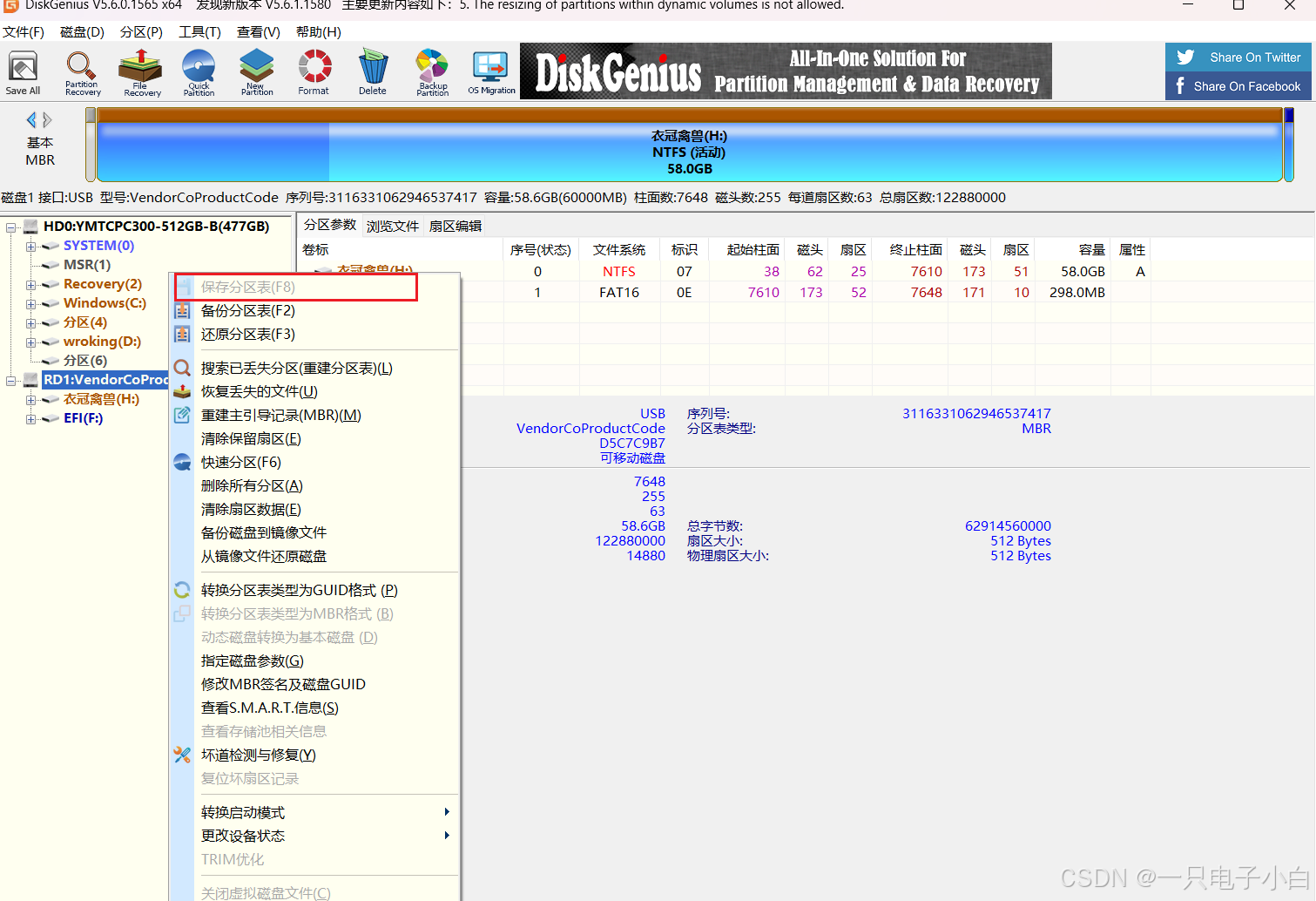Select HD0:YMTCPC300-512GB disk
The image size is (1316, 901).
tap(156, 227)
